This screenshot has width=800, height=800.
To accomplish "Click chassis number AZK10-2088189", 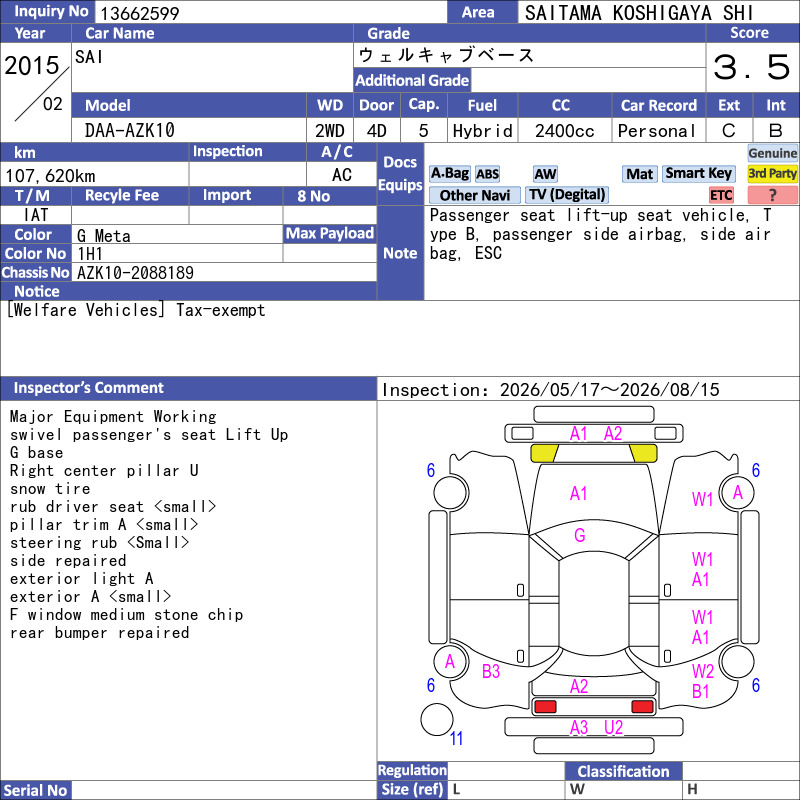I will 135,272.
